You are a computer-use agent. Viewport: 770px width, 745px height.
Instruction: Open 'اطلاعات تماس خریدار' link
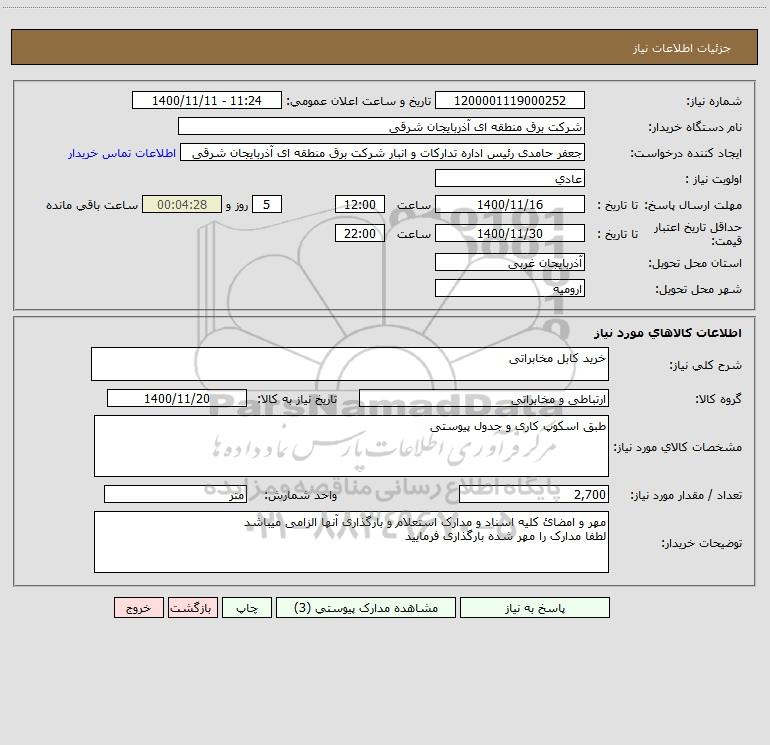[x=122, y=153]
